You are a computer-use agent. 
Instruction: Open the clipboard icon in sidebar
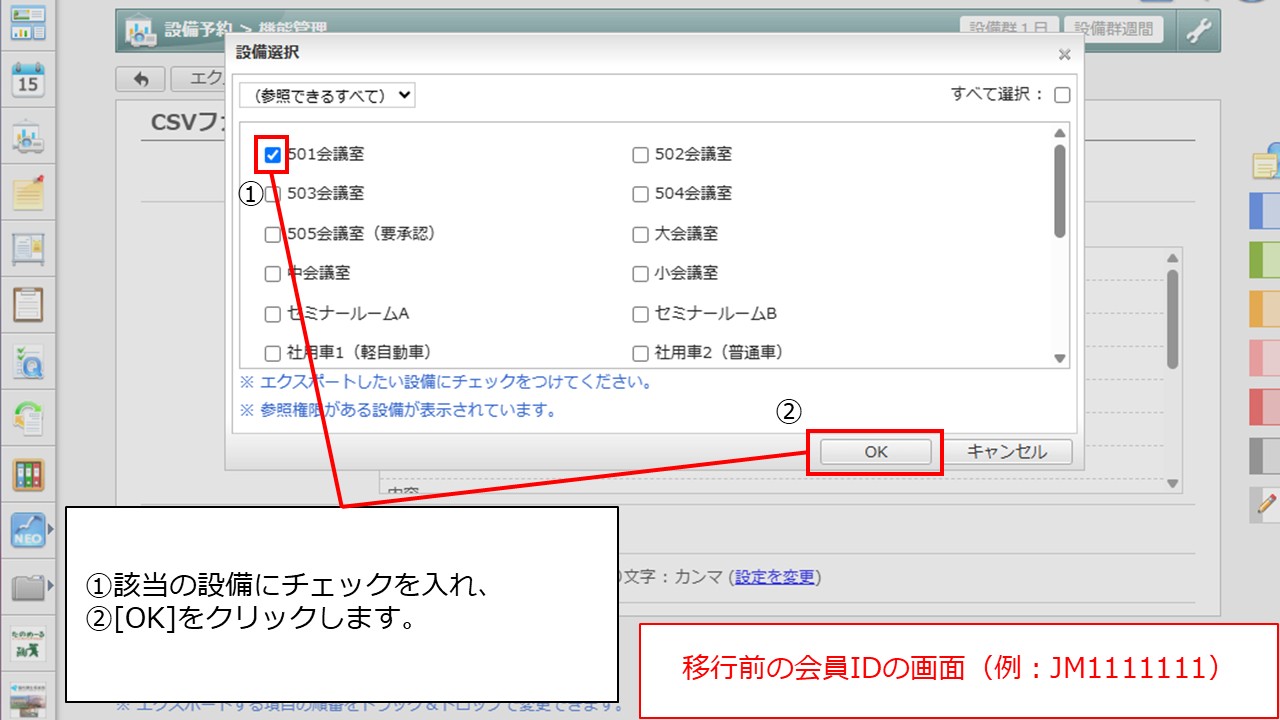(28, 304)
